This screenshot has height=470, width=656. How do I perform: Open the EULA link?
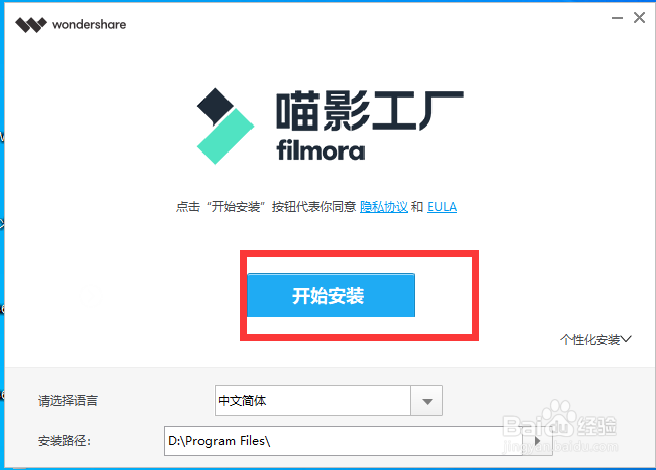point(442,207)
